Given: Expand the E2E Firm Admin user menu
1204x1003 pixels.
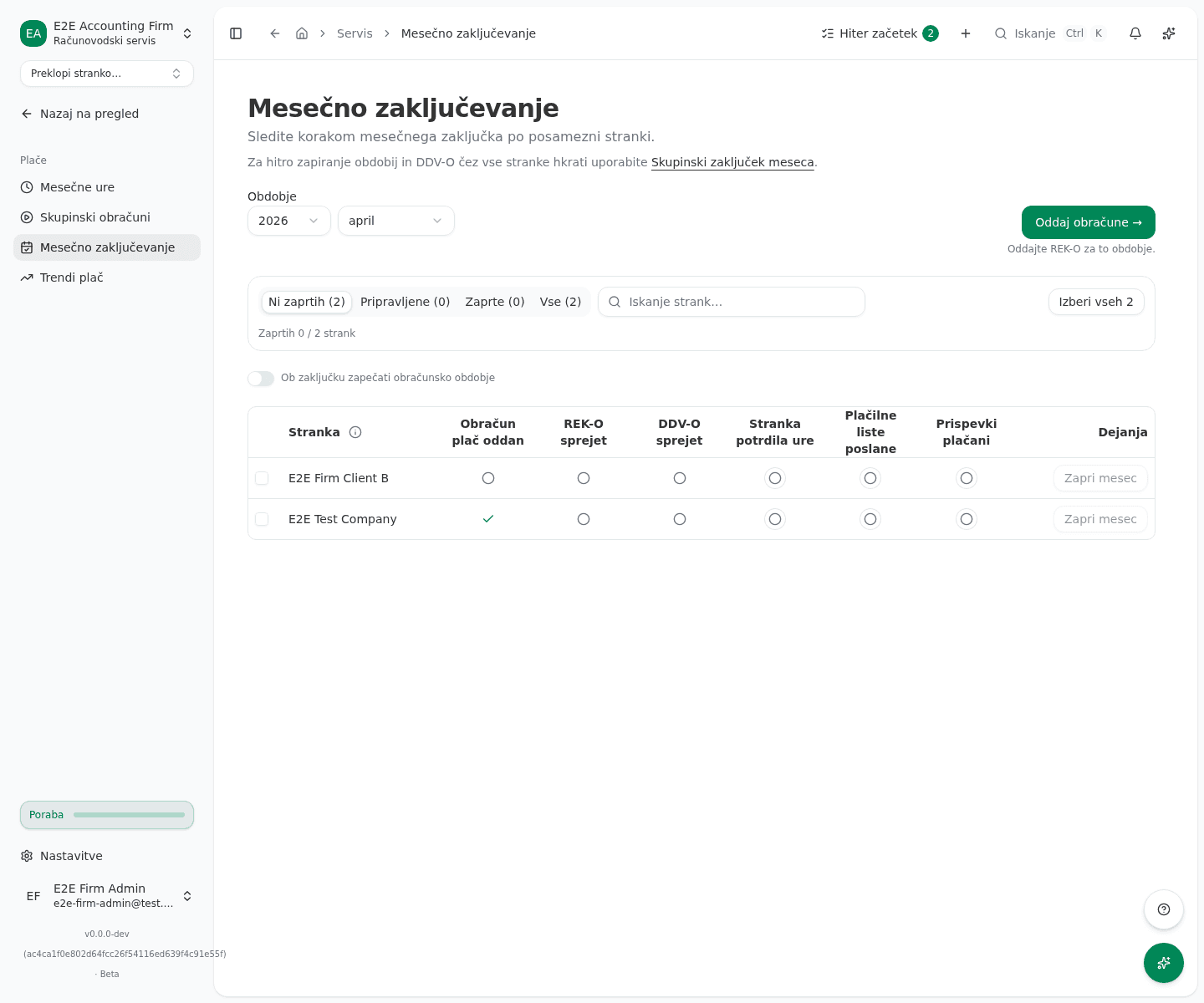Looking at the screenshot, I should [x=107, y=896].
